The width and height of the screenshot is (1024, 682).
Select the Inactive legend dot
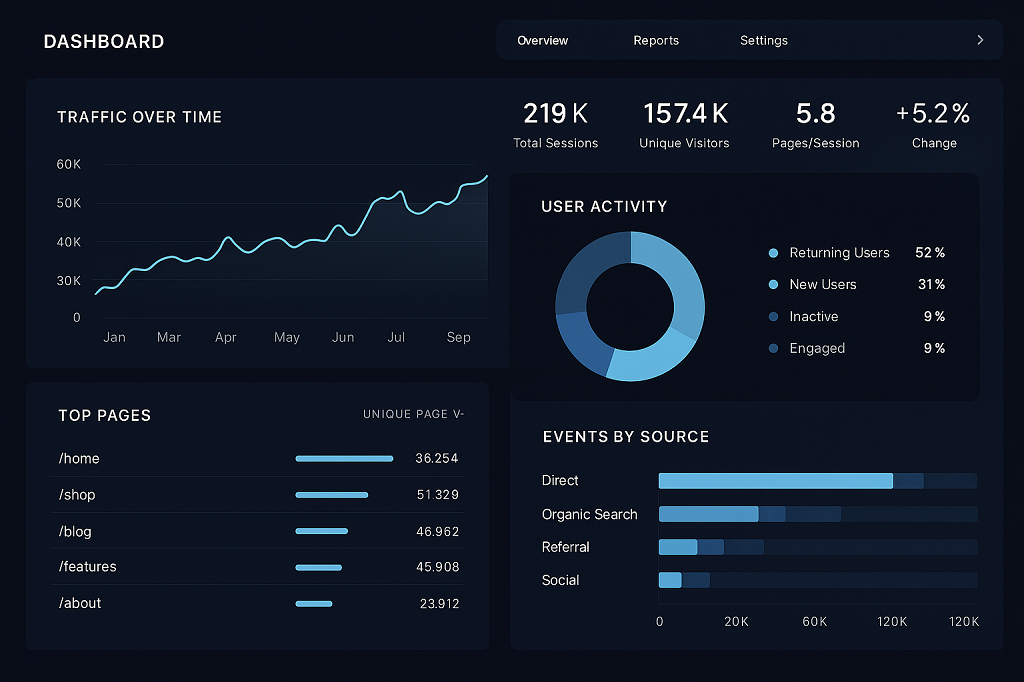click(773, 317)
